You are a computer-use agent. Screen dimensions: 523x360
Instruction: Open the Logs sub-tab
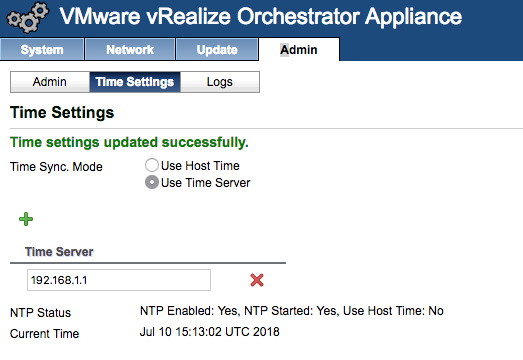(x=219, y=82)
